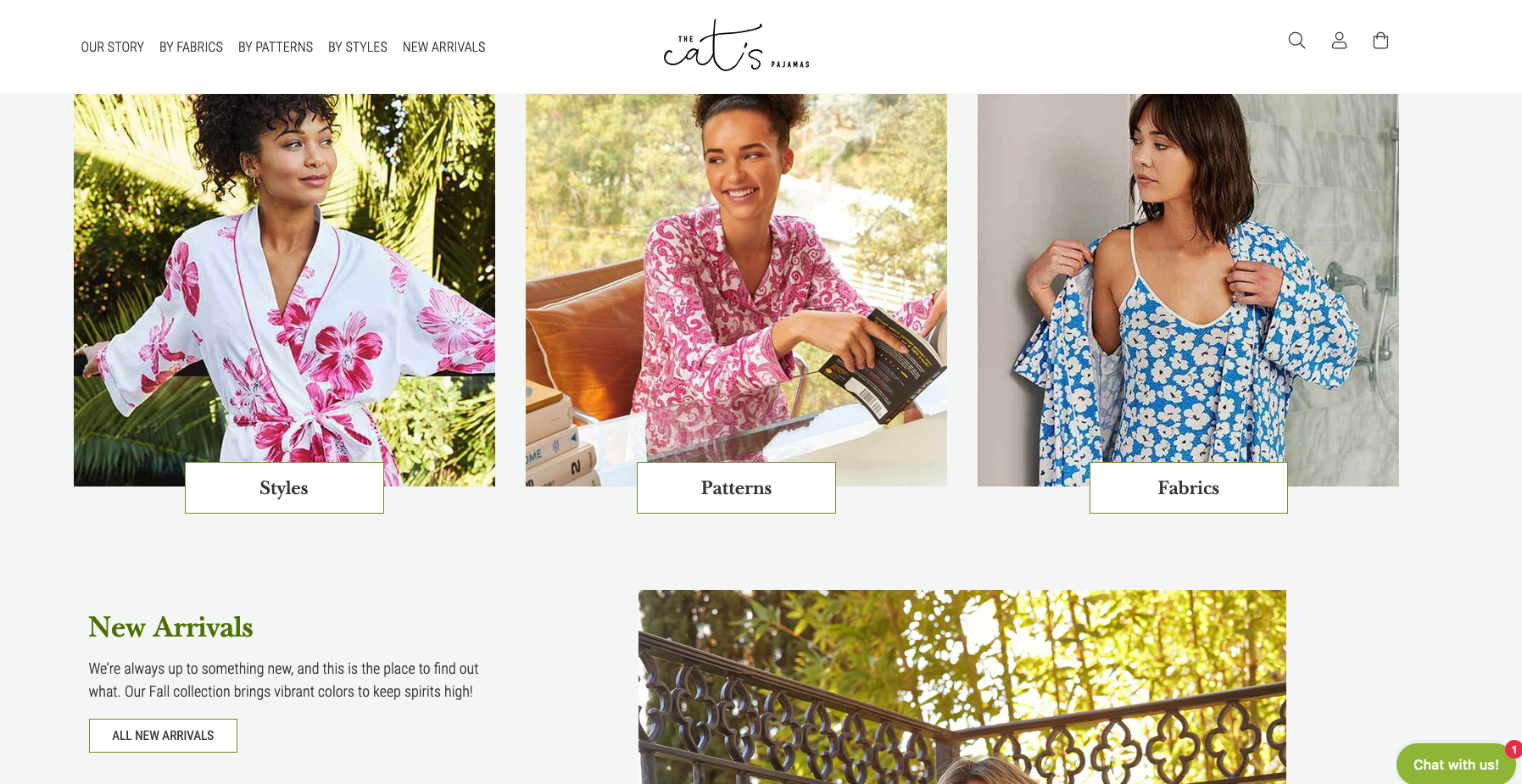Click the Styles category label button
The image size is (1522, 784).
pyautogui.click(x=284, y=487)
